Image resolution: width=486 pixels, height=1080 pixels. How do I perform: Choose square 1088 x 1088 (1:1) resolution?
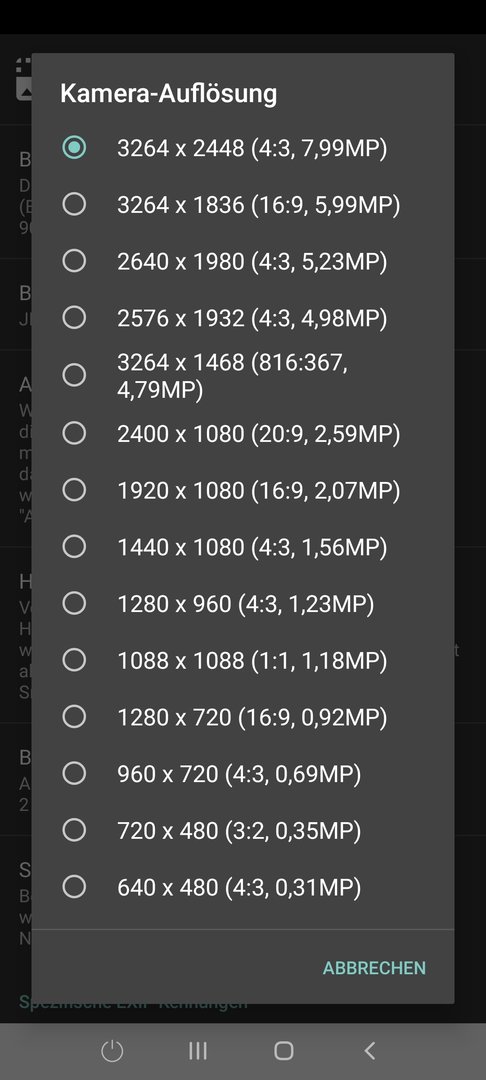pos(243,661)
